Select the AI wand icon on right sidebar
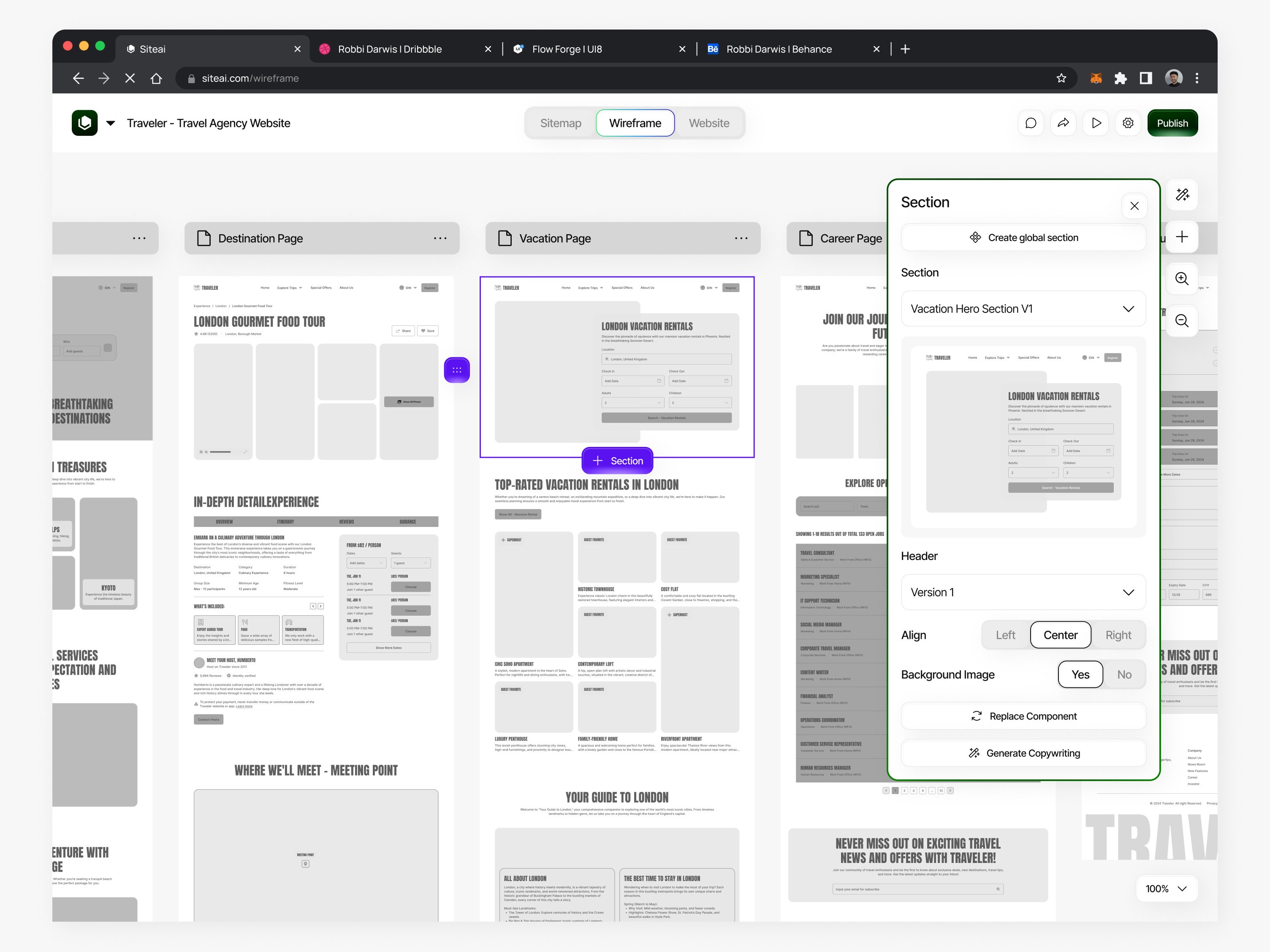The height and width of the screenshot is (952, 1270). point(1183,195)
